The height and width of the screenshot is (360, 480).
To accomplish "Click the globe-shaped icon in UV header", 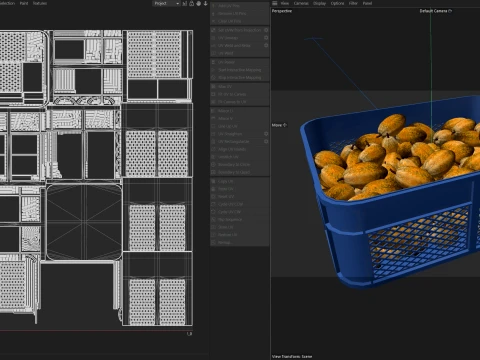I will tap(199, 3).
